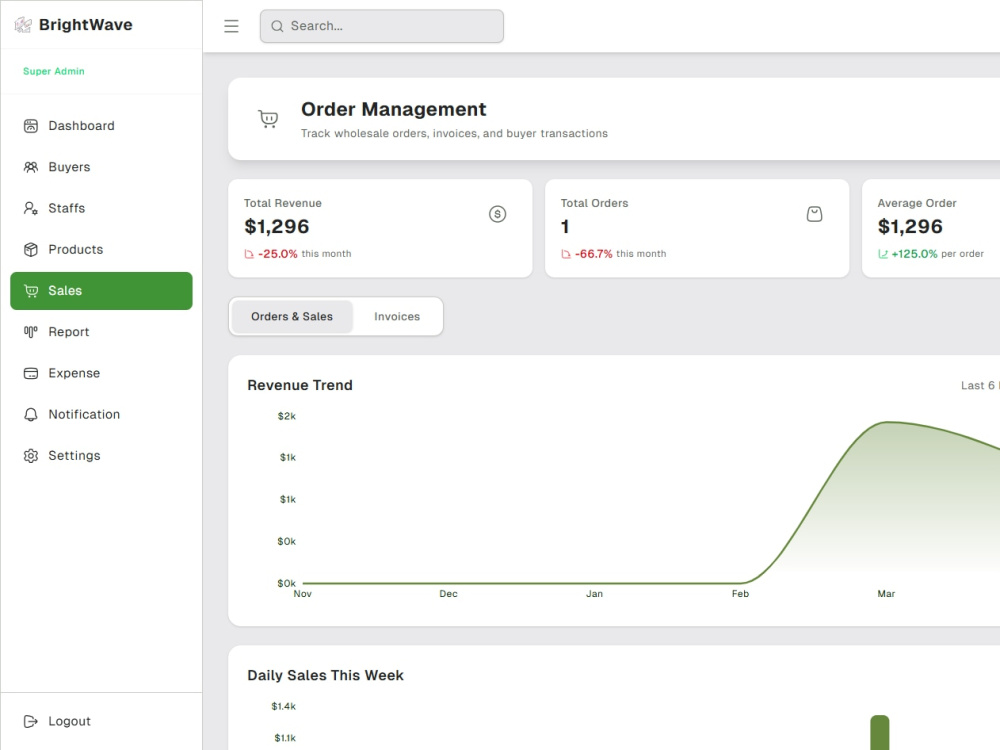Toggle the hamburger menu icon
This screenshot has width=1000, height=750.
(231, 26)
